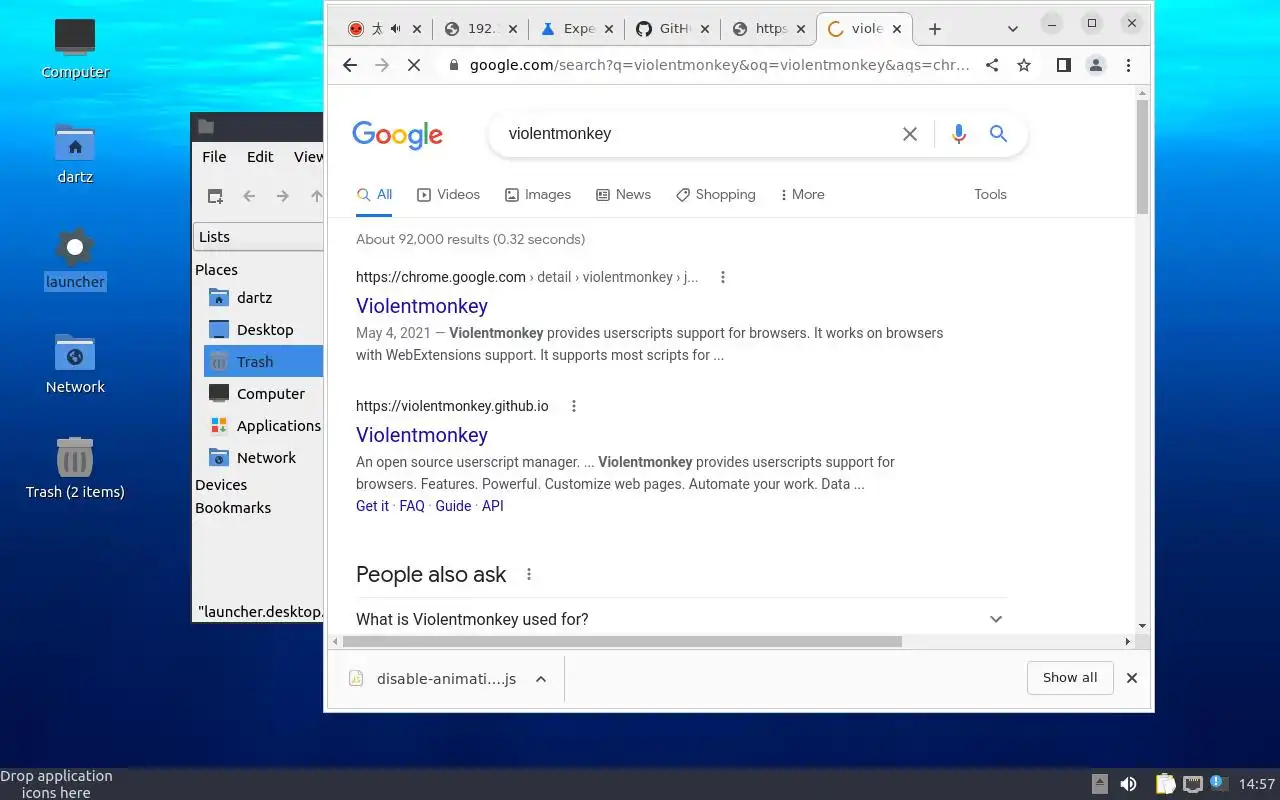Image resolution: width=1280 pixels, height=800 pixels.
Task: Open the Guide sitelink
Action: coord(453,506)
